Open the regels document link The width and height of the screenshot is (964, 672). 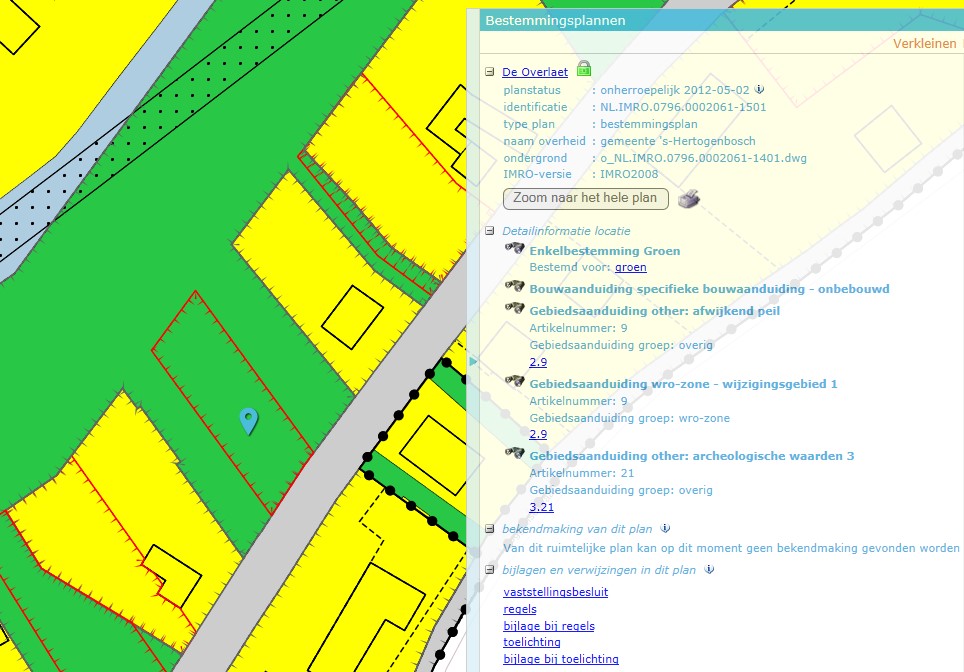click(x=520, y=609)
